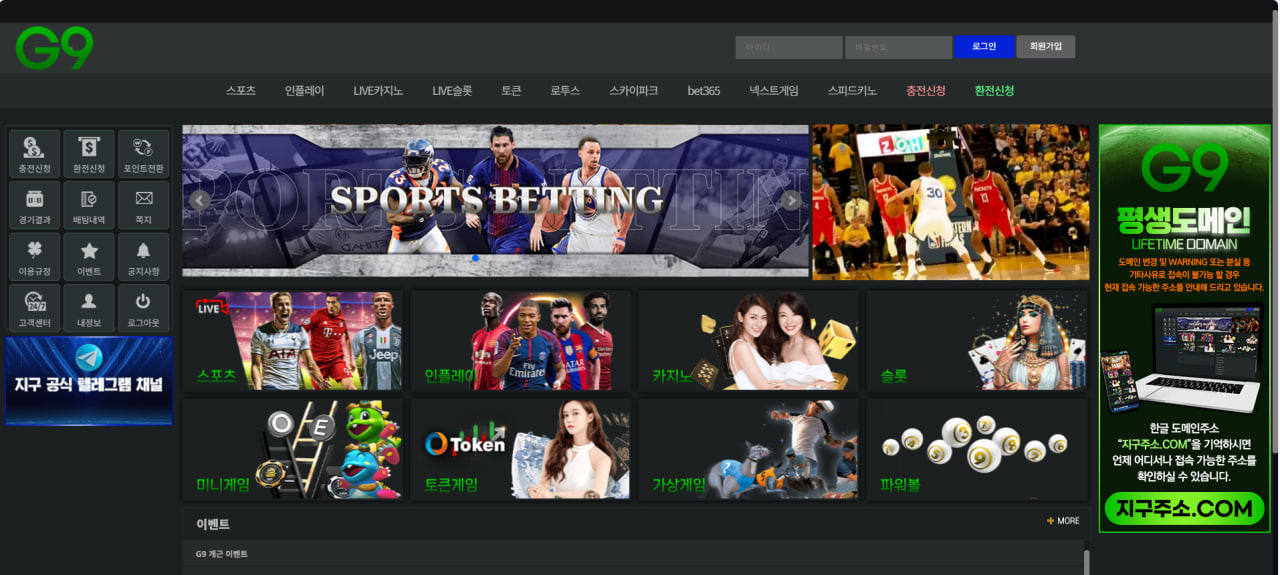Viewport: 1280px width, 575px height.
Task: Click the 아이디 username input field
Action: (788, 47)
